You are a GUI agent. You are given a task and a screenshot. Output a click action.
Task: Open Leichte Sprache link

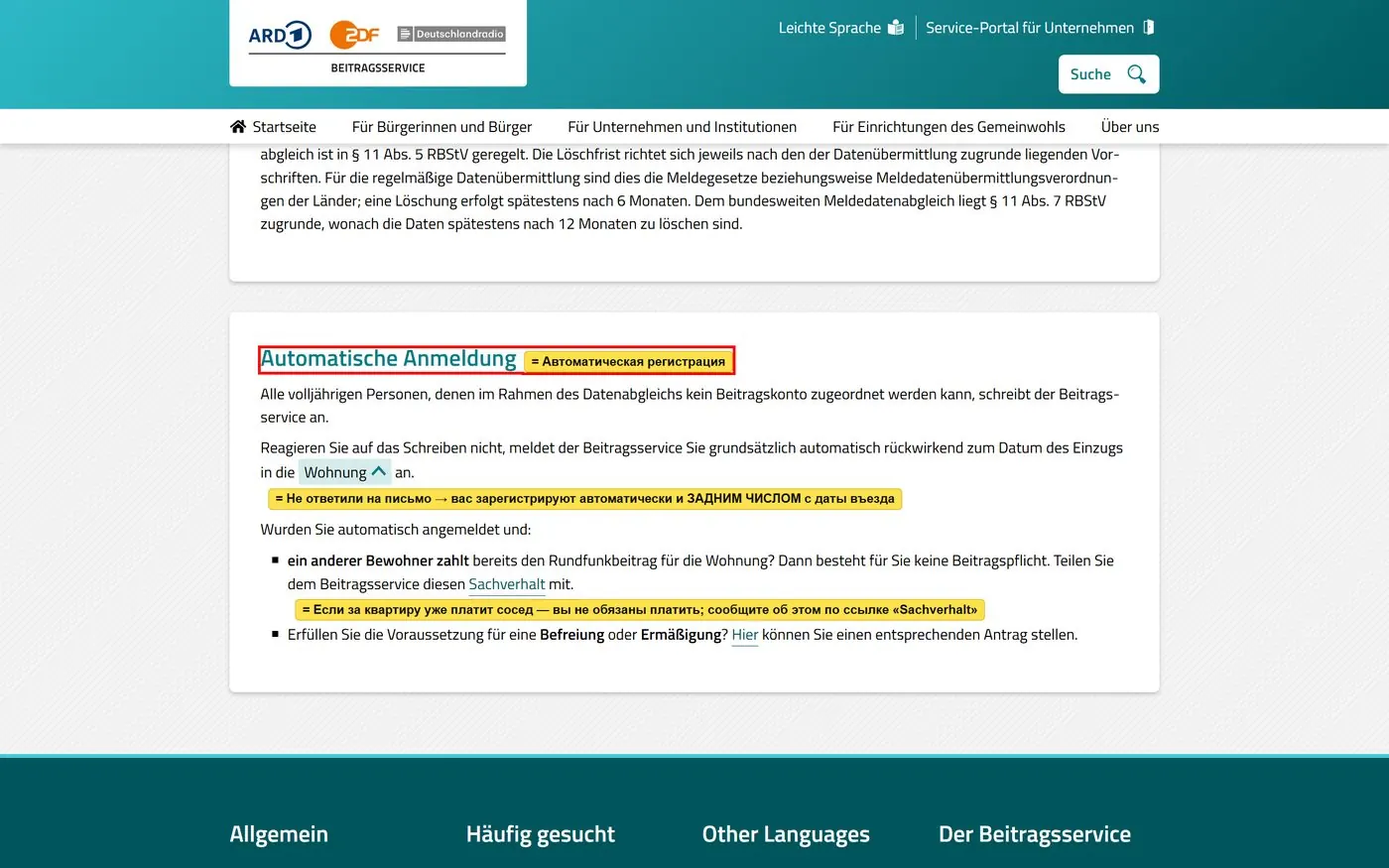tap(840, 28)
